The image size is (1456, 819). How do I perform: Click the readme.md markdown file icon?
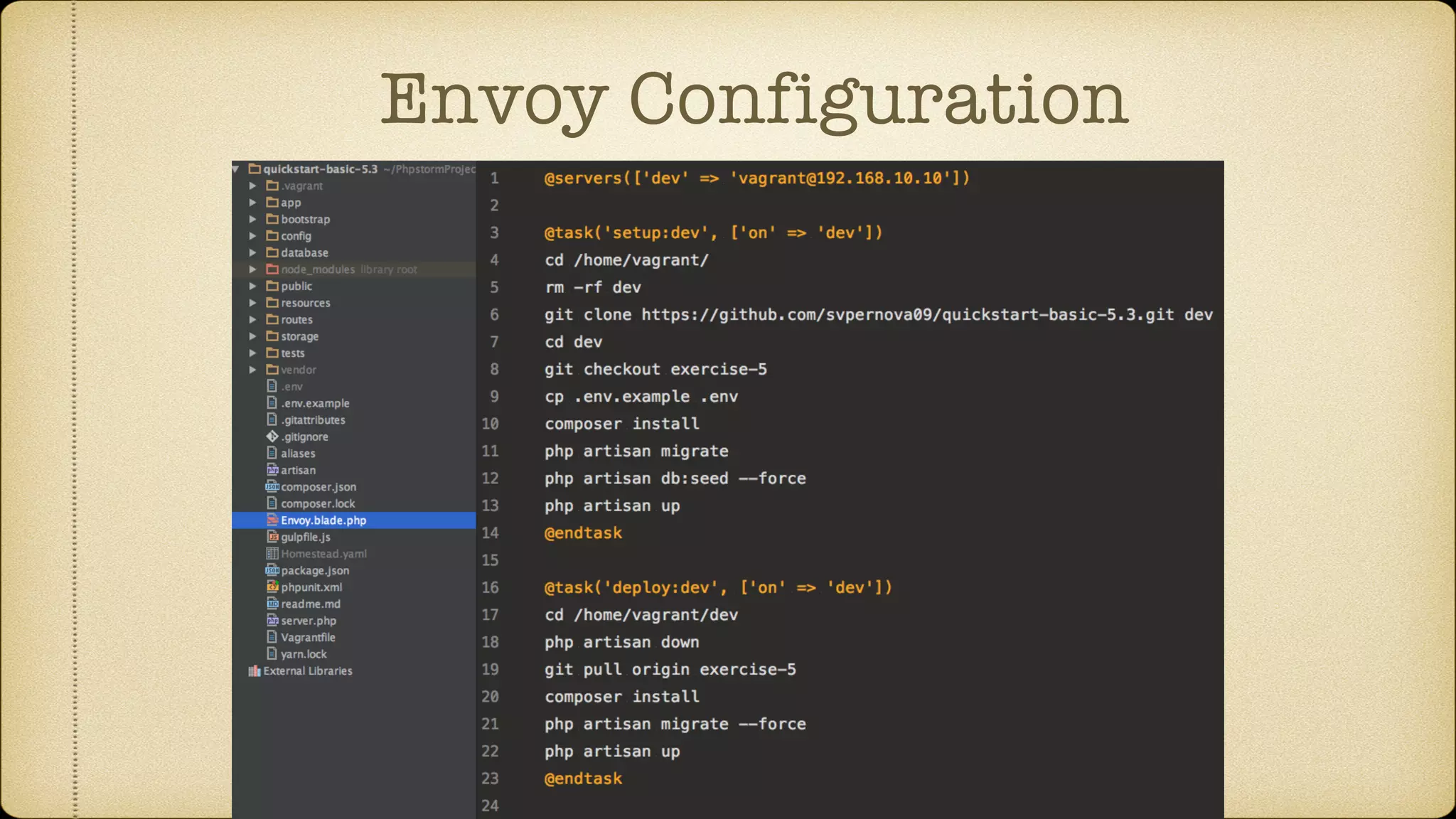point(272,604)
